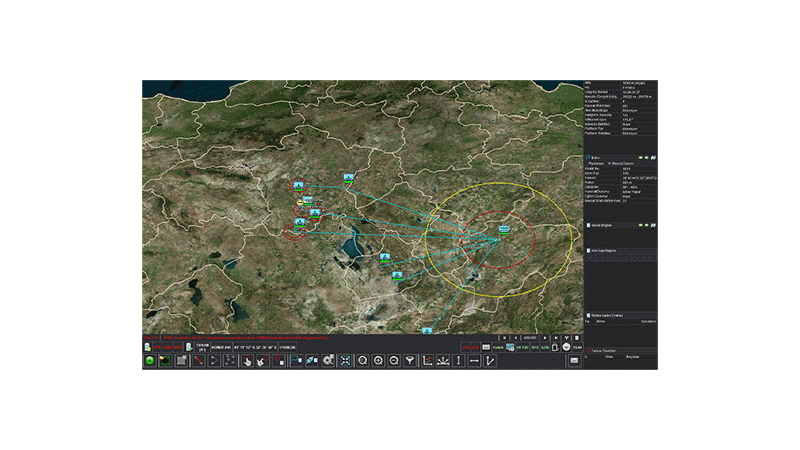The height and width of the screenshot is (450, 800).
Task: Click the satellite link icon in toolbar
Action: pyautogui.click(x=312, y=361)
